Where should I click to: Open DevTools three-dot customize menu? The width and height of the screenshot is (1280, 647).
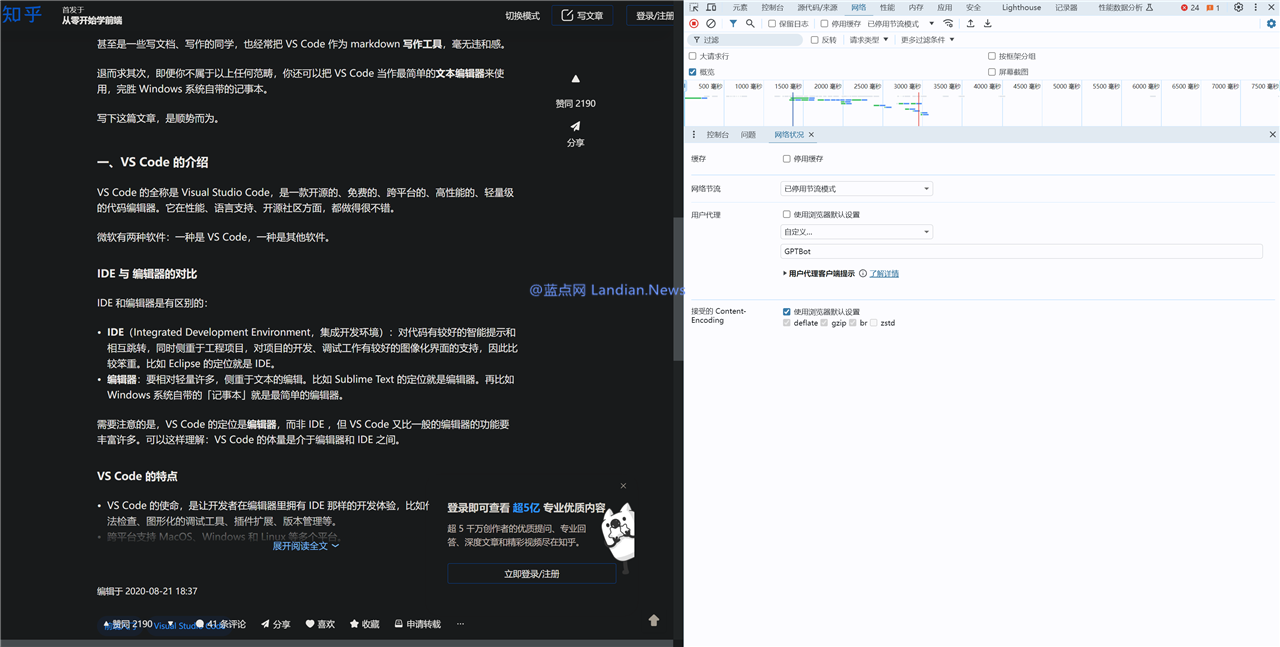click(x=1256, y=7)
